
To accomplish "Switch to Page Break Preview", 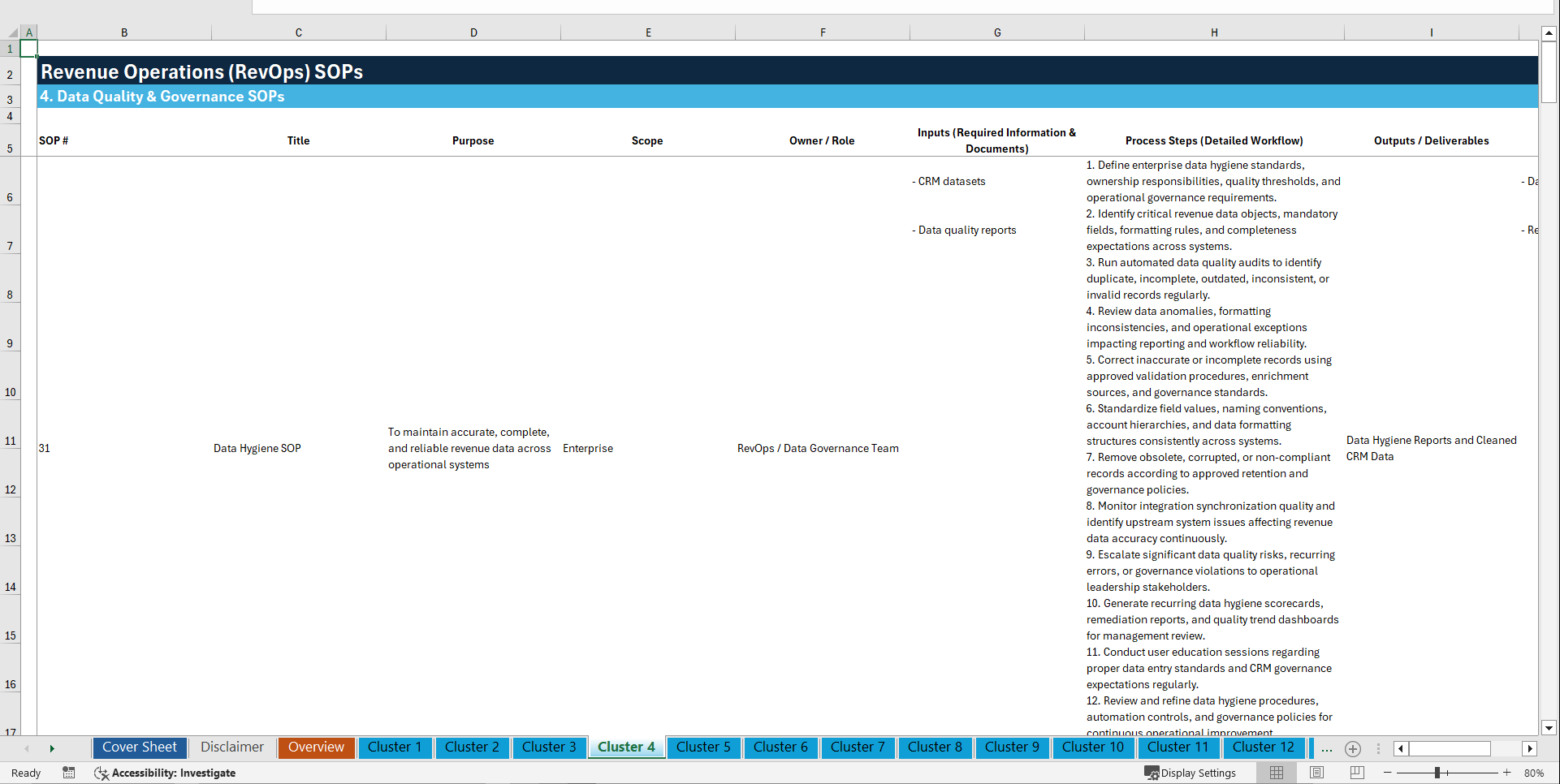I will pos(1357,773).
